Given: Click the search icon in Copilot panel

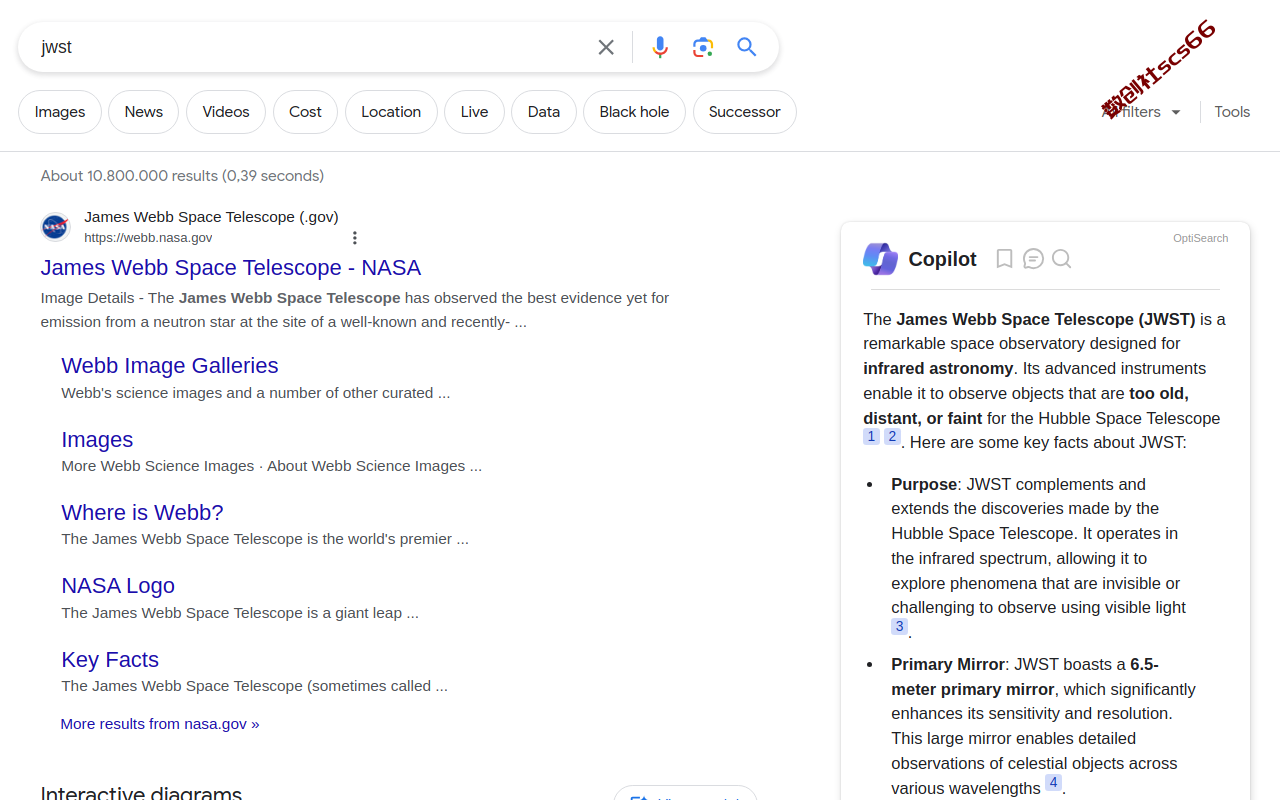Looking at the screenshot, I should click(1062, 259).
